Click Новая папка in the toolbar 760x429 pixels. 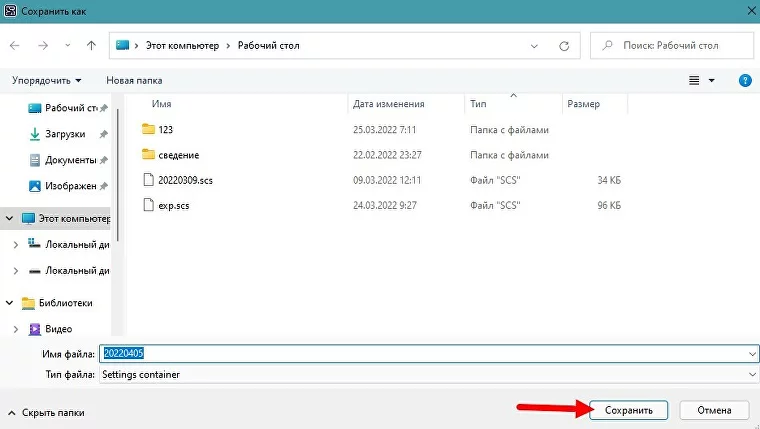pyautogui.click(x=134, y=80)
